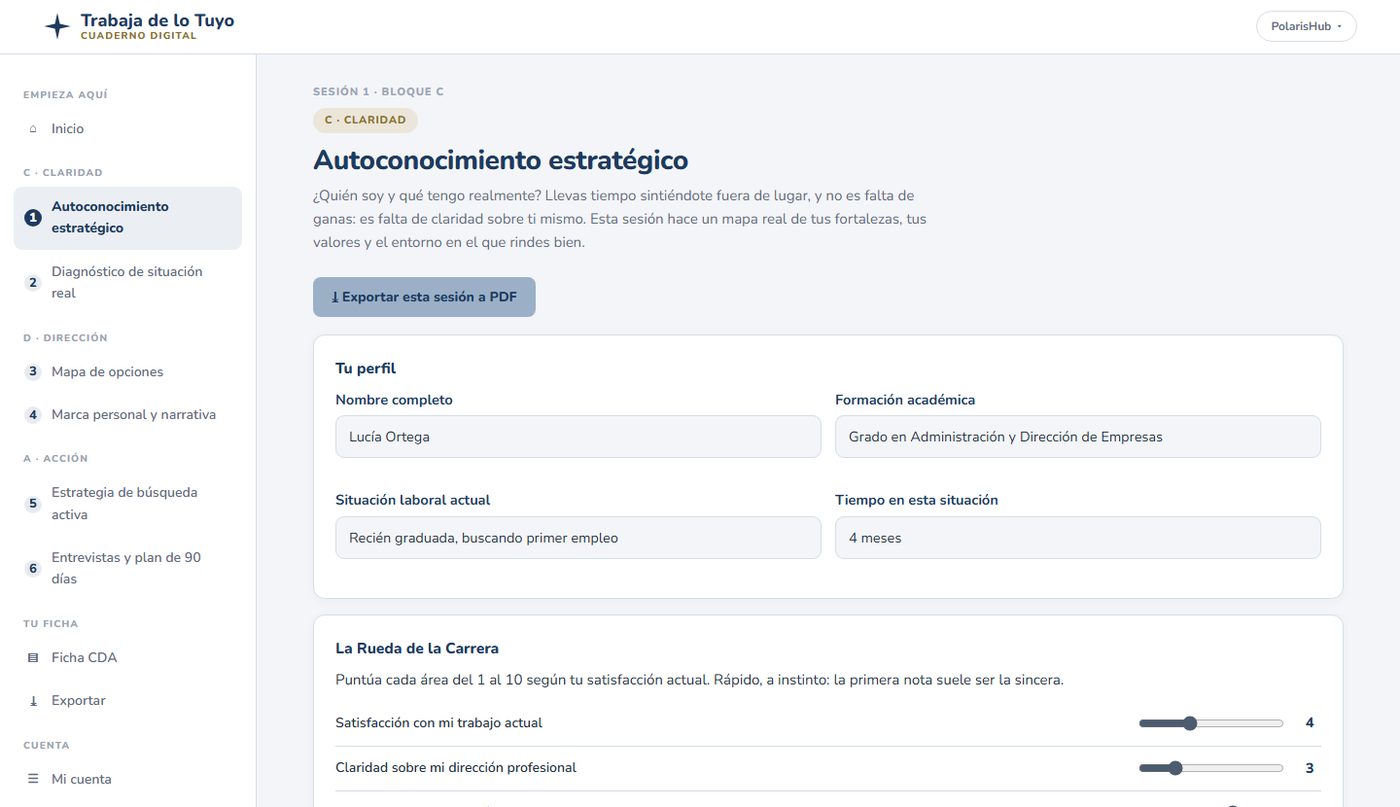Click the D · DIRECCIÓN section label

tap(65, 338)
